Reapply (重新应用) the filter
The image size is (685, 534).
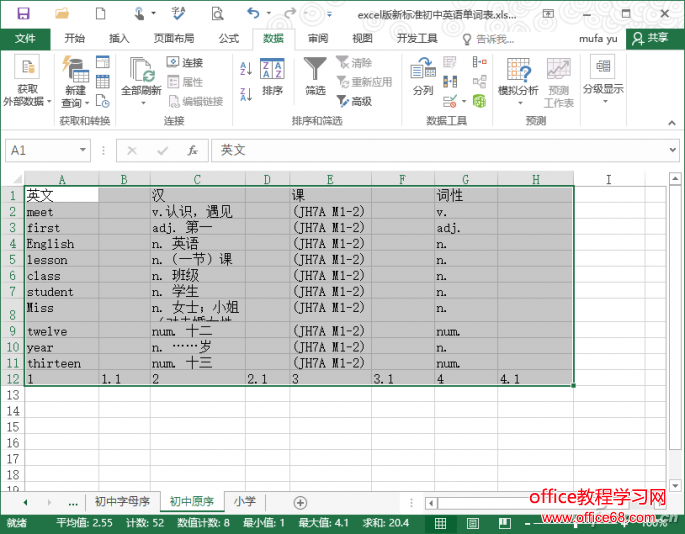(x=364, y=82)
